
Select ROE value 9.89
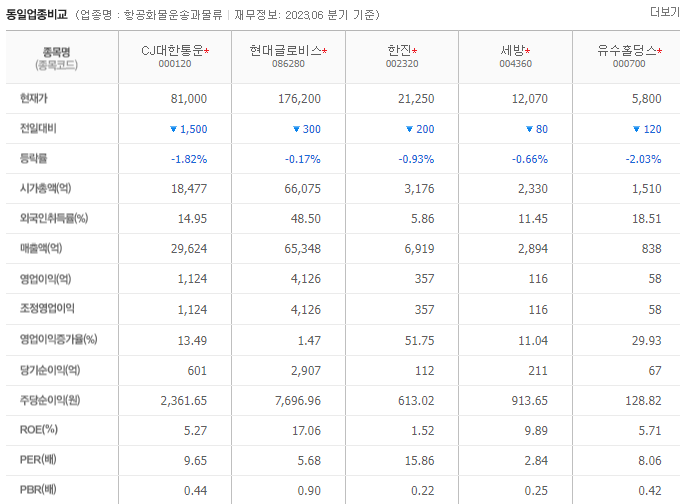click(536, 431)
